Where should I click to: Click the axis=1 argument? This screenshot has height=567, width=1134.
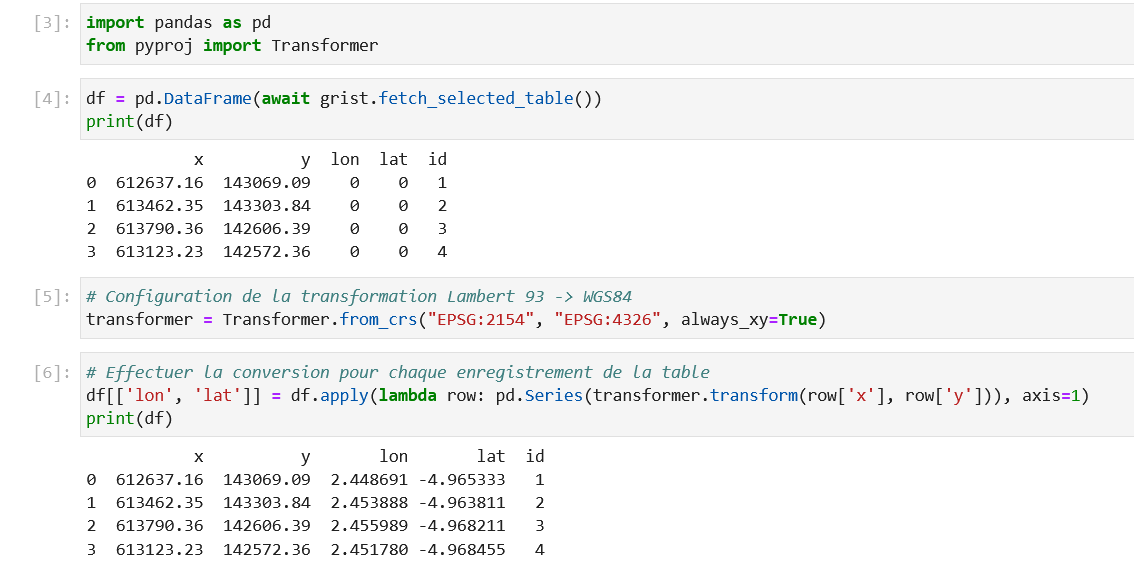(1050, 396)
